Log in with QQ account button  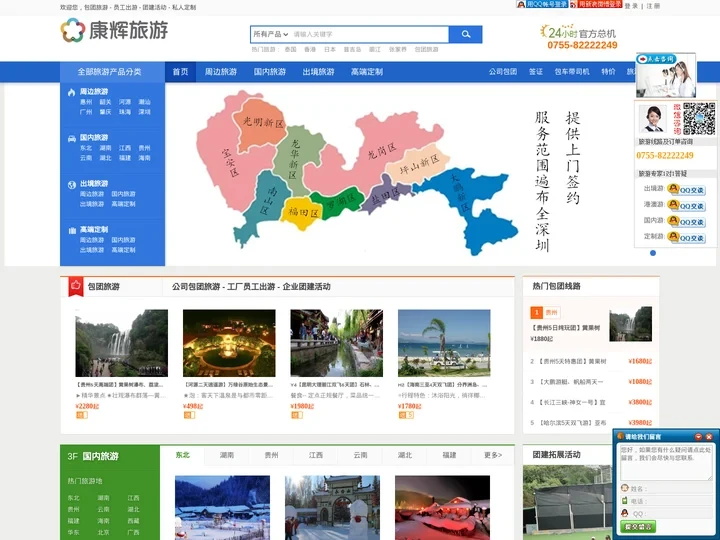542,4
